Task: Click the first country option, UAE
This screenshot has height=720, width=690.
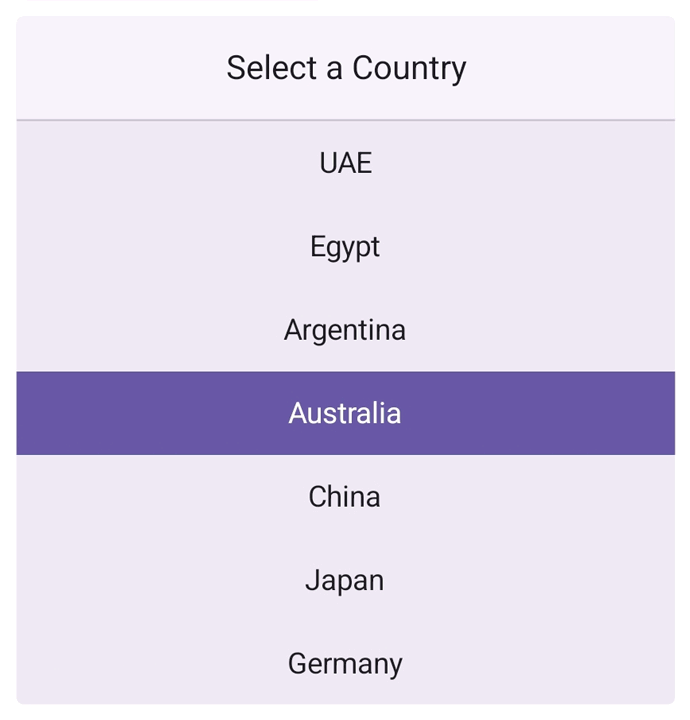Action: tap(345, 163)
